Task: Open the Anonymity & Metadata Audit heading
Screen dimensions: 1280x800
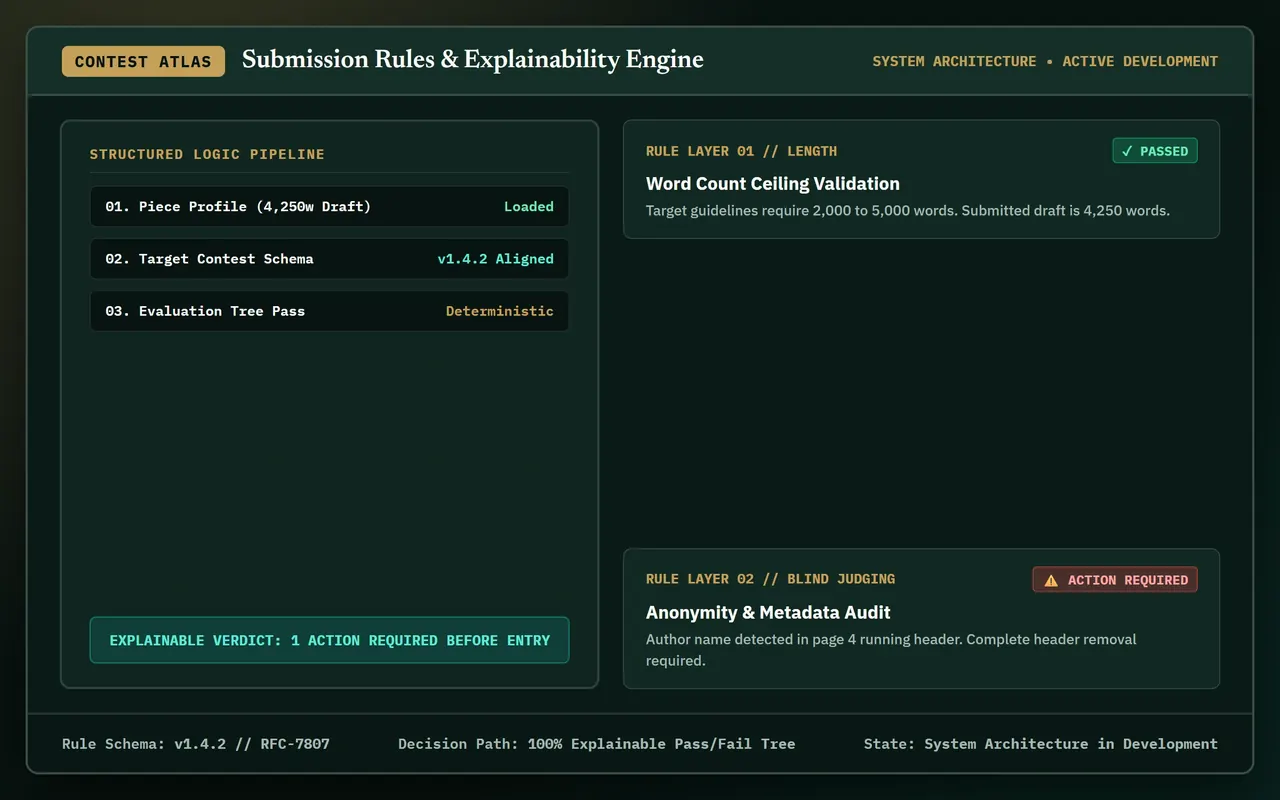Action: pyautogui.click(x=768, y=612)
